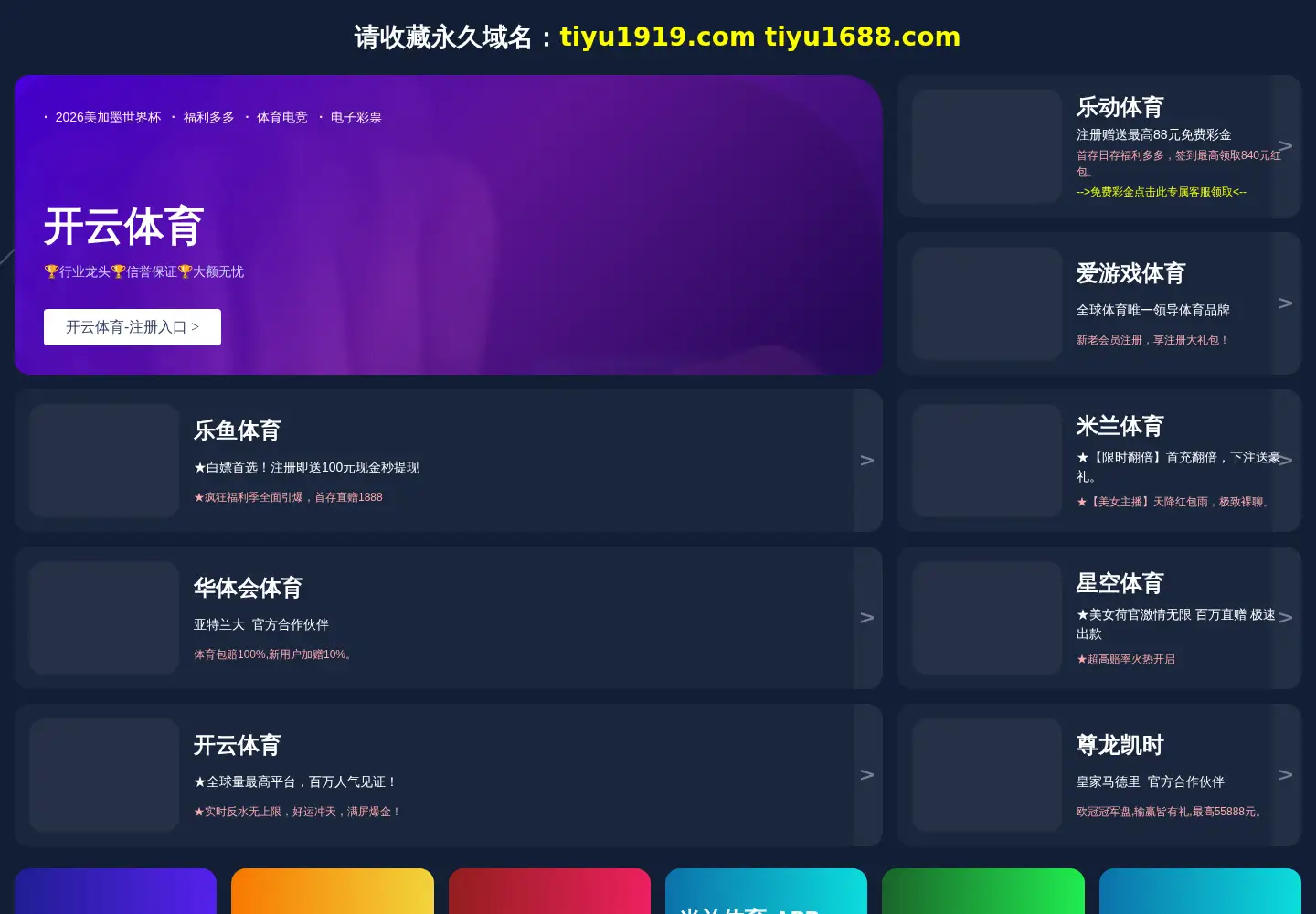Open the 星空体育 thumbnail image
Screen dimensions: 1316x914
point(987,618)
